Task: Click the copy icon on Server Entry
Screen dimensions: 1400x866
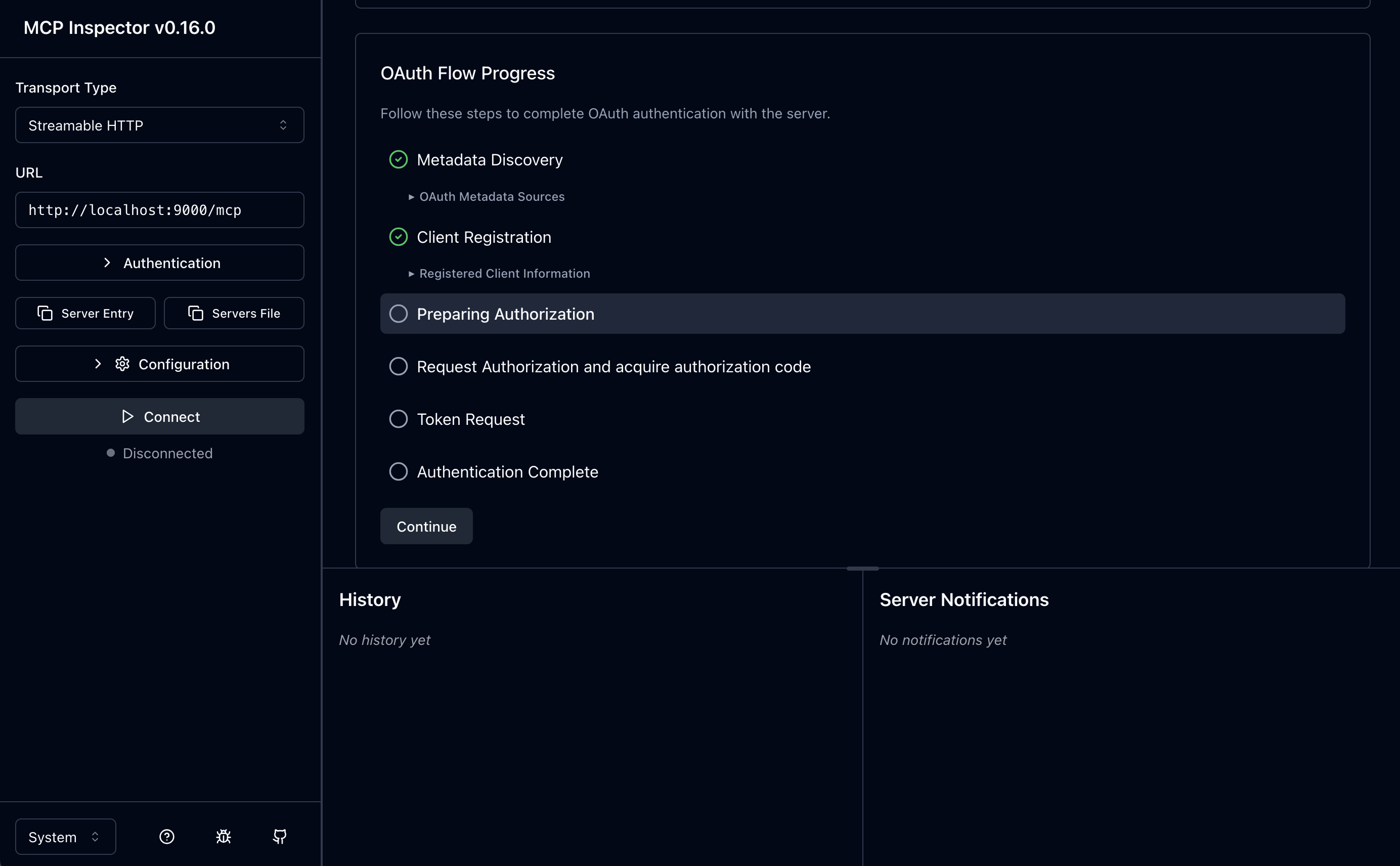Action: point(45,313)
